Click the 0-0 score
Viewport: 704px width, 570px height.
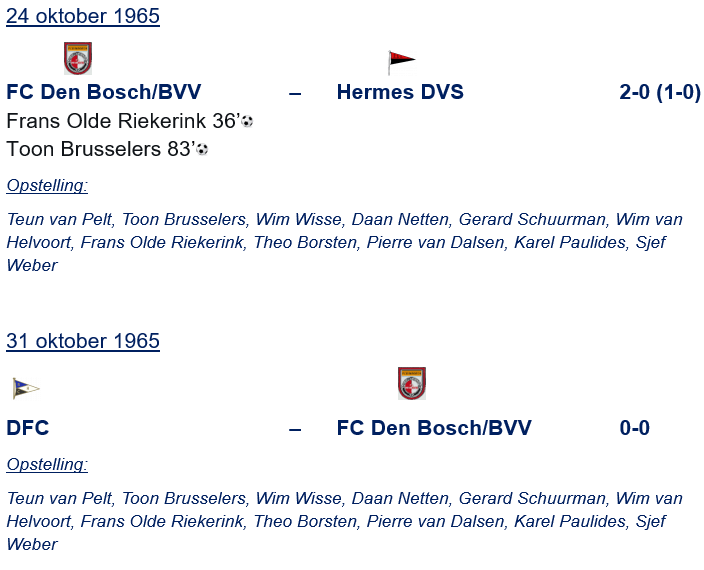pyautogui.click(x=635, y=428)
